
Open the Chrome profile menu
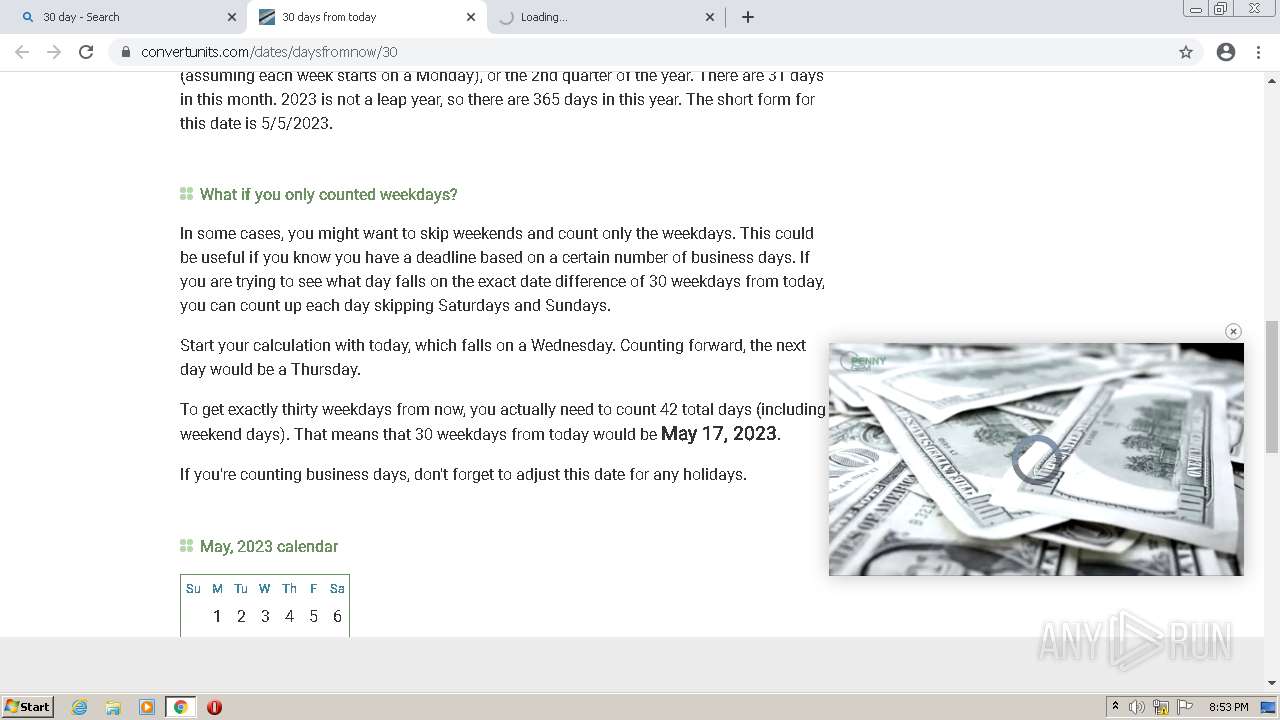tap(1226, 52)
